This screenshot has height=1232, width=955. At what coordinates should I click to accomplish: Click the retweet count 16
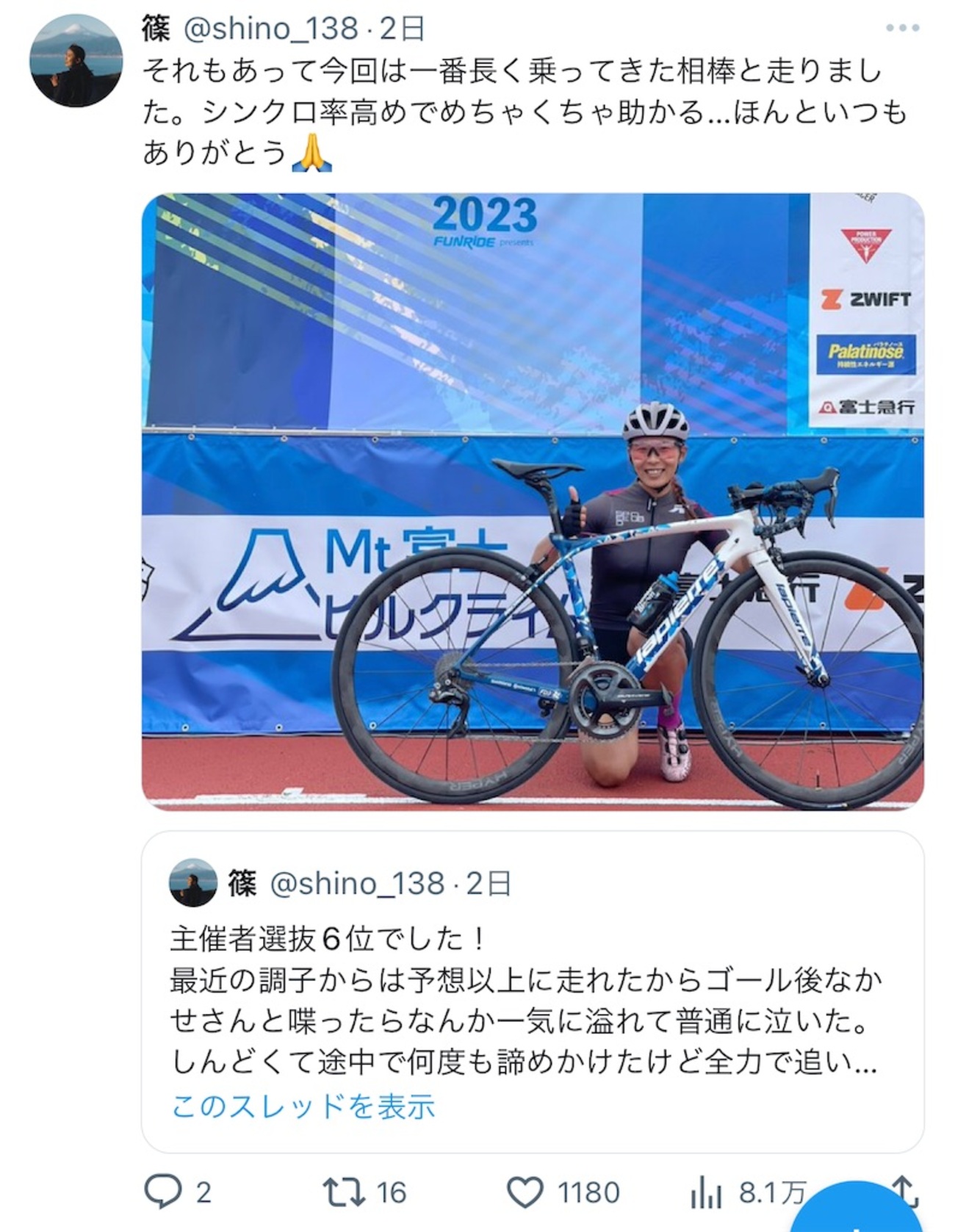pos(391,1192)
